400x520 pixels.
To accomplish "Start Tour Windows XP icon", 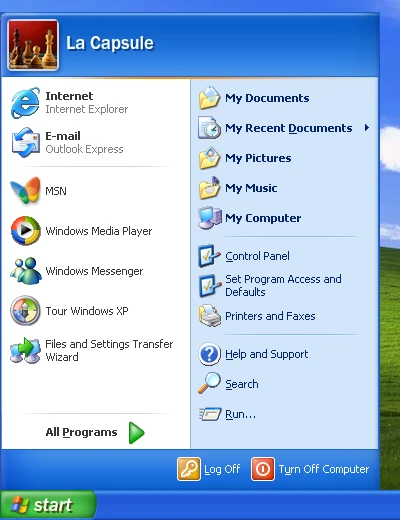I will click(25, 310).
